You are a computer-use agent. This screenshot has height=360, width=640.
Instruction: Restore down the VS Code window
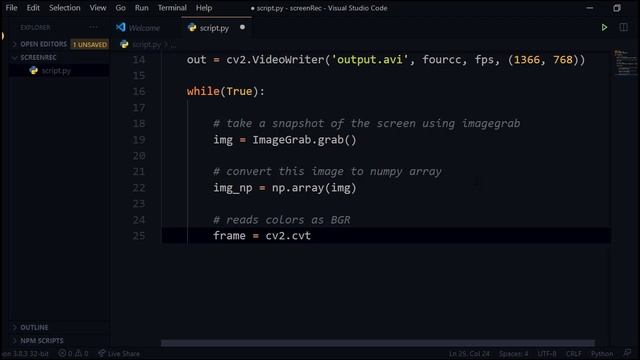[x=617, y=8]
